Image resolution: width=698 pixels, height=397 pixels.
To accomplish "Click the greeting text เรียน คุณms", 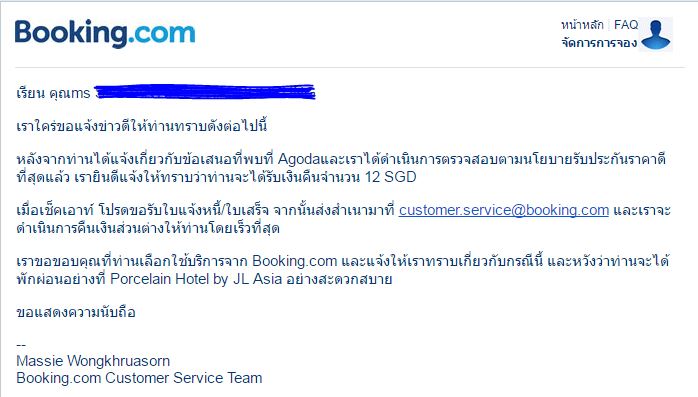I will click(x=53, y=93).
